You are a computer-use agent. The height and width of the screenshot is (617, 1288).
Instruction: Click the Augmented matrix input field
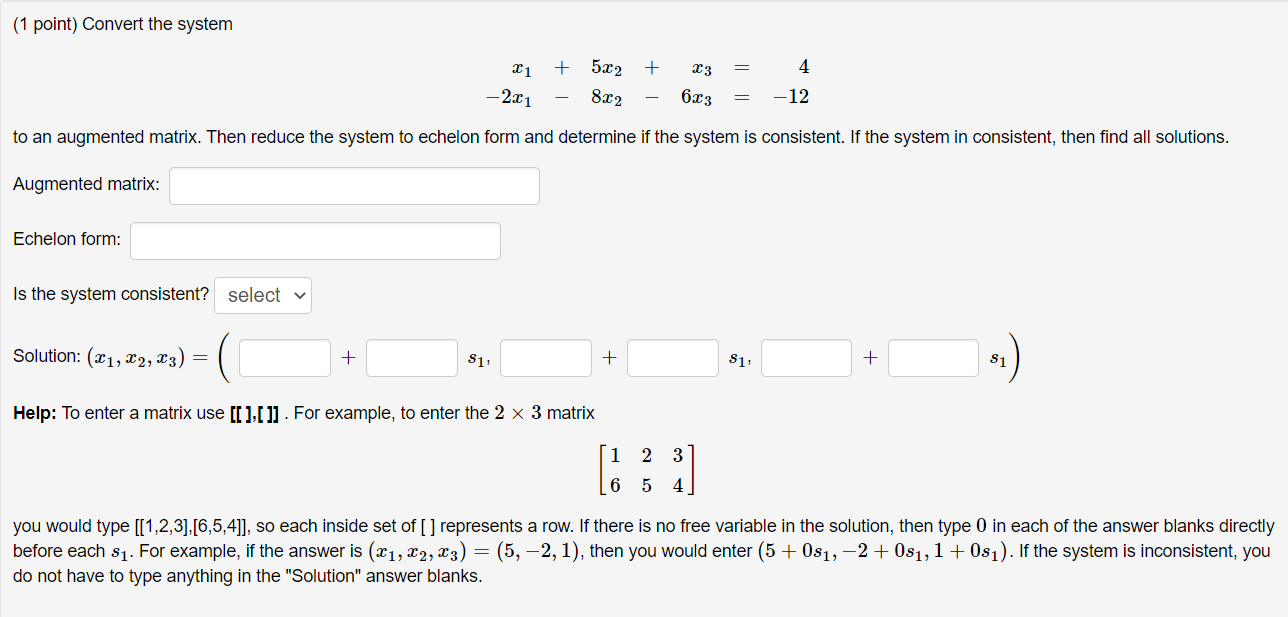tap(354, 185)
